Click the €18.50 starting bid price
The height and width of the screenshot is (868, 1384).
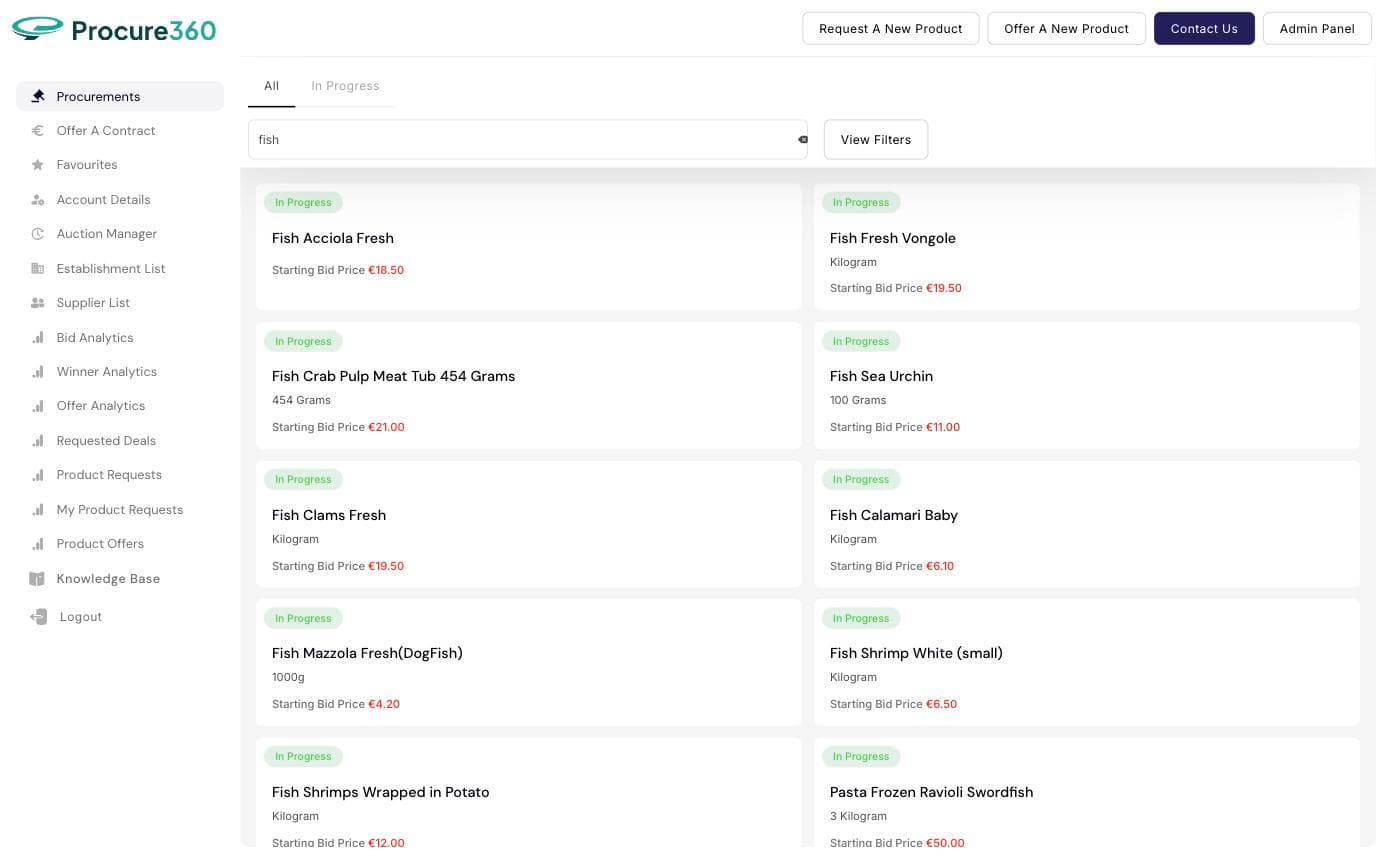click(386, 270)
